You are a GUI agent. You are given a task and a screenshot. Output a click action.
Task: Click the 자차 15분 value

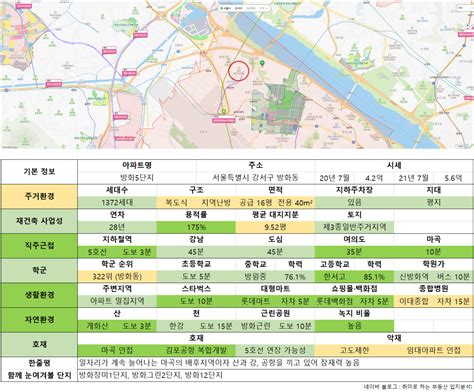click(453, 301)
